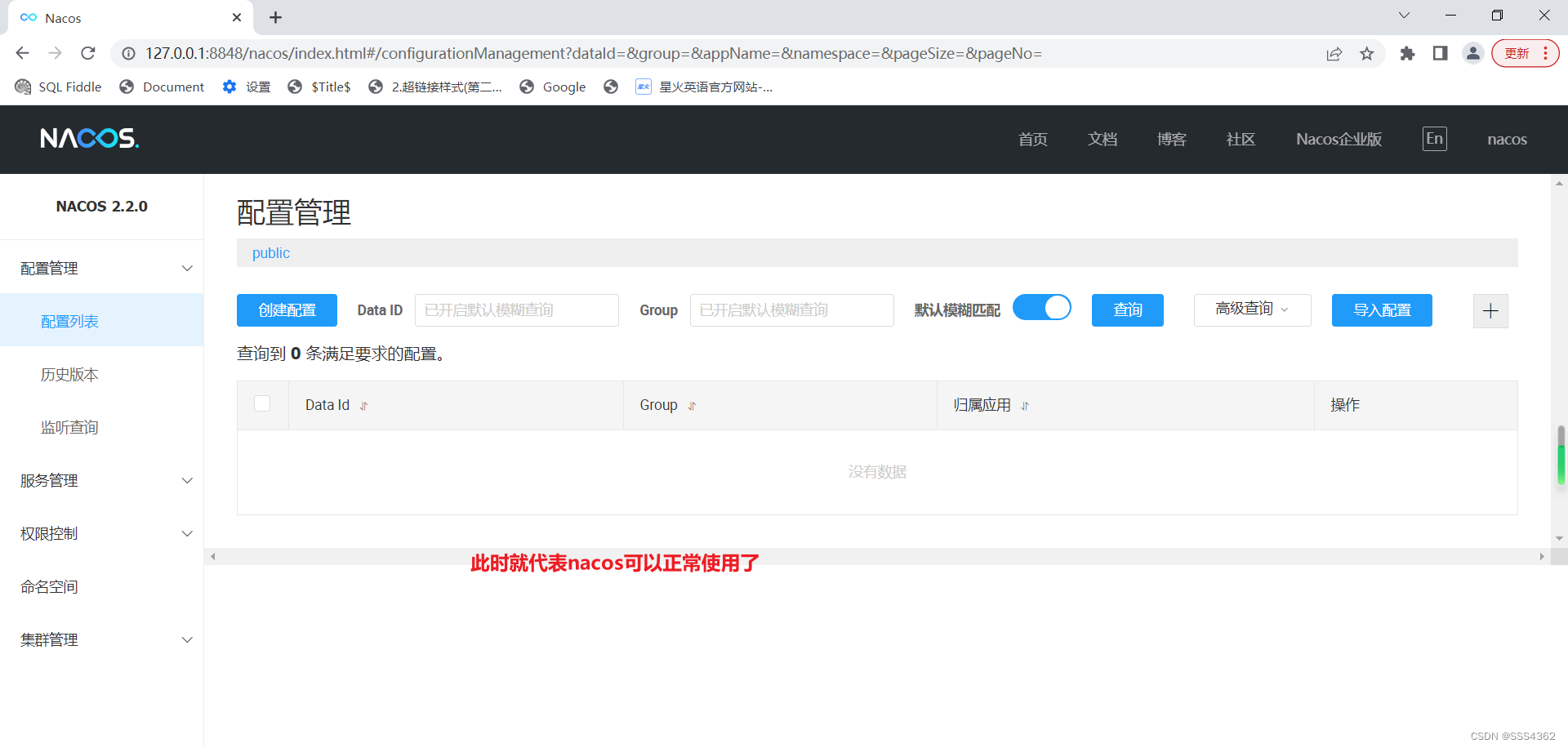This screenshot has height=748, width=1568.
Task: Expand the 服务管理 sidebar section
Action: point(102,480)
